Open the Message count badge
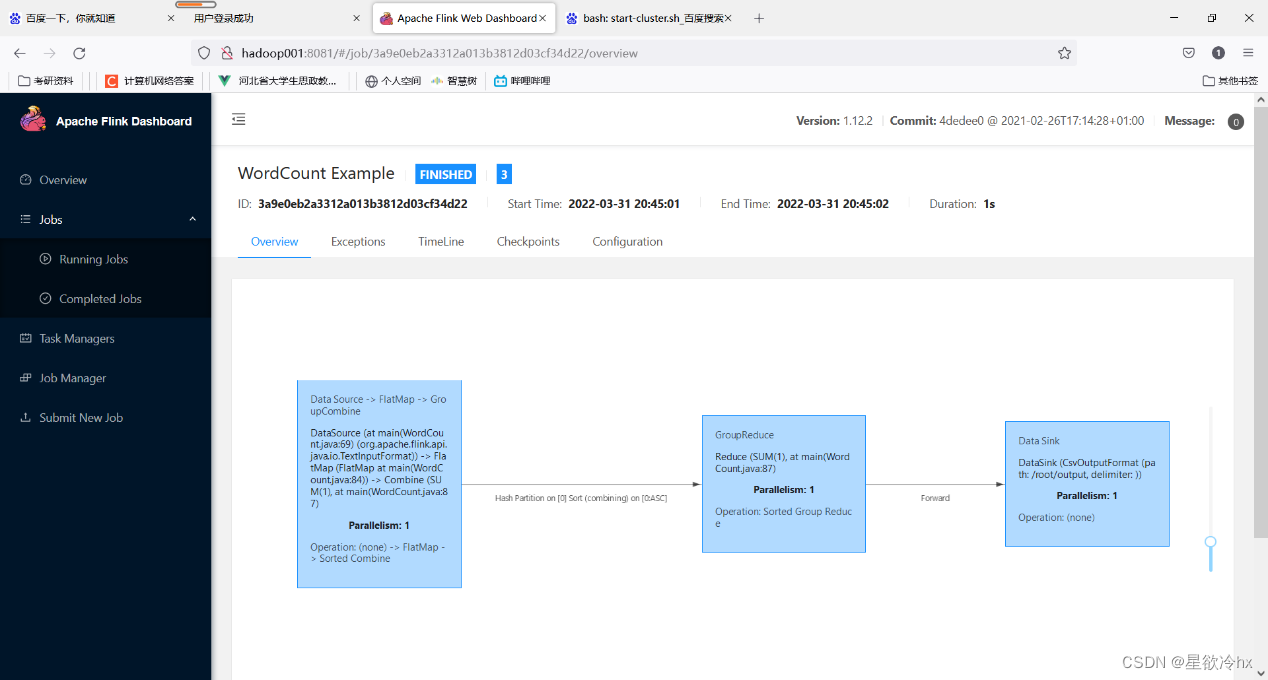The width and height of the screenshot is (1268, 680). (1235, 122)
